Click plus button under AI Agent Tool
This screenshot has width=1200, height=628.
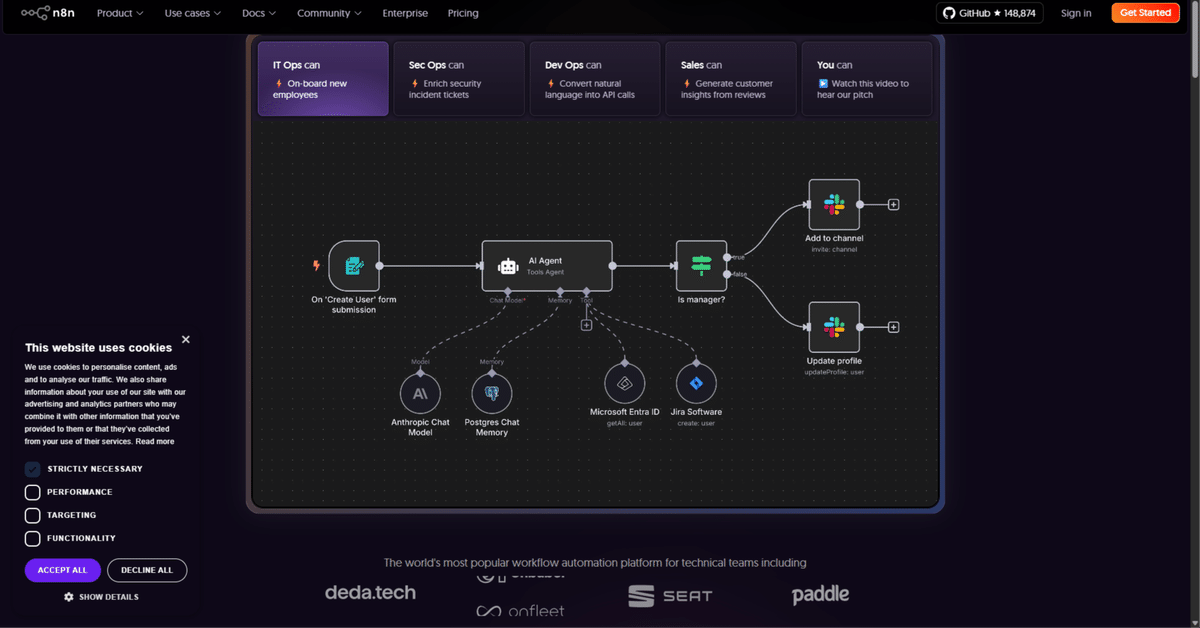[x=586, y=324]
